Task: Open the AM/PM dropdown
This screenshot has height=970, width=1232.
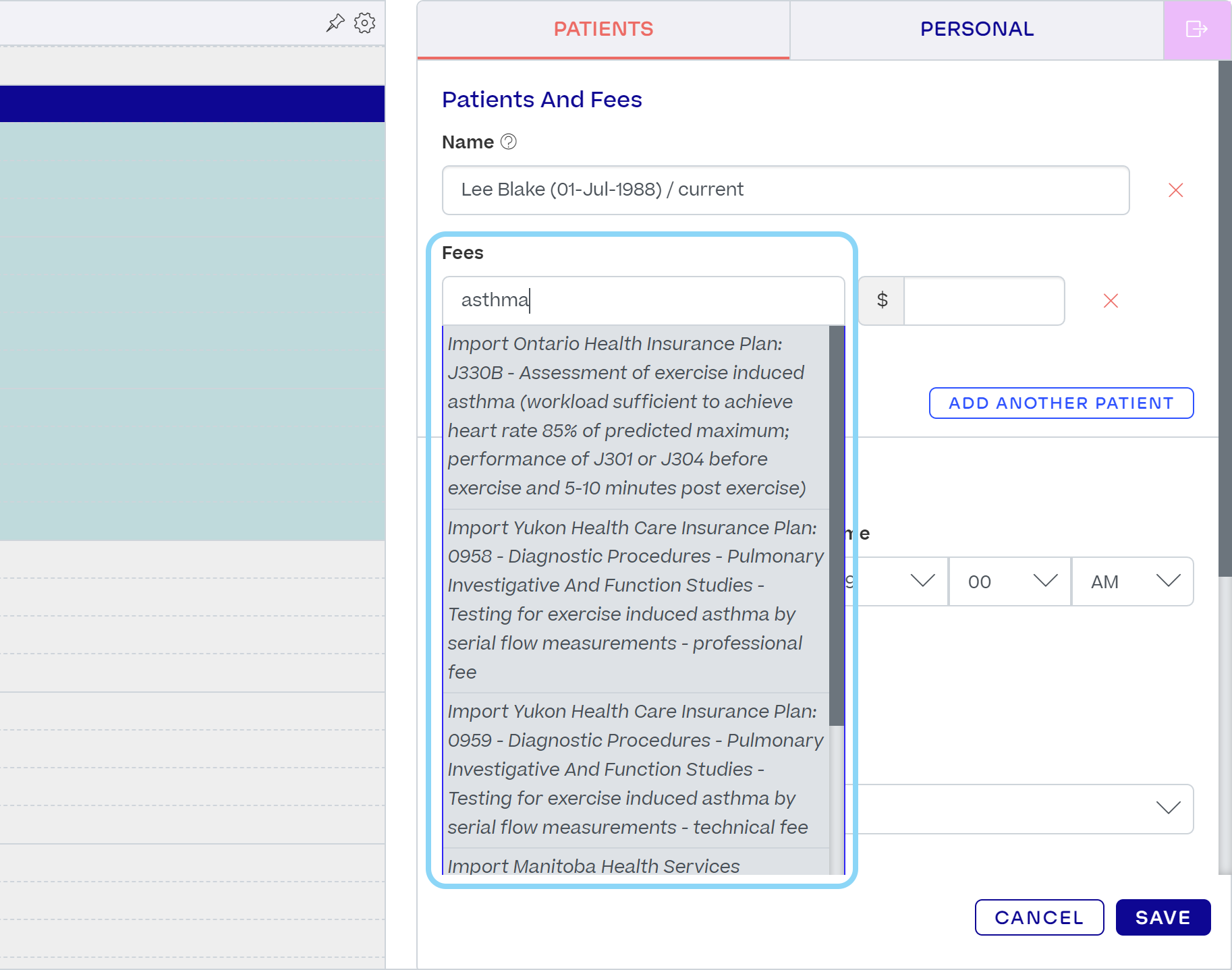Action: coord(1133,581)
